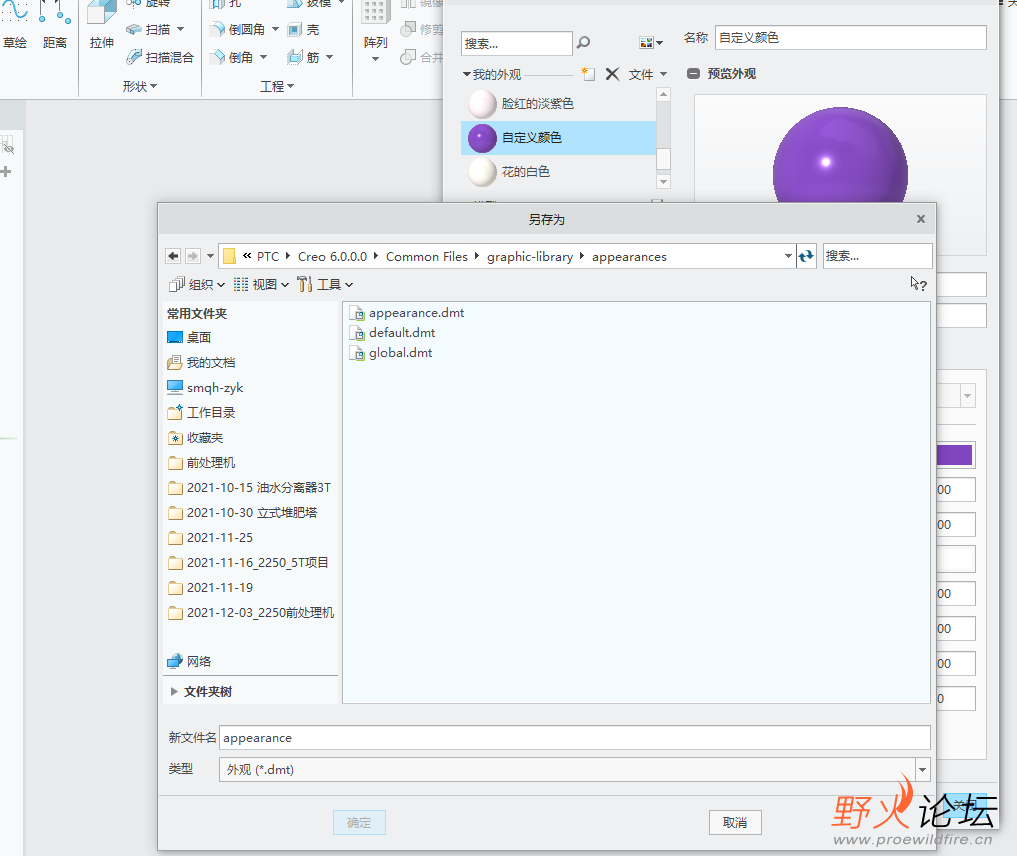Open the 2021-11-19 folder shortcut
The height and width of the screenshot is (856, 1017).
[x=210, y=588]
